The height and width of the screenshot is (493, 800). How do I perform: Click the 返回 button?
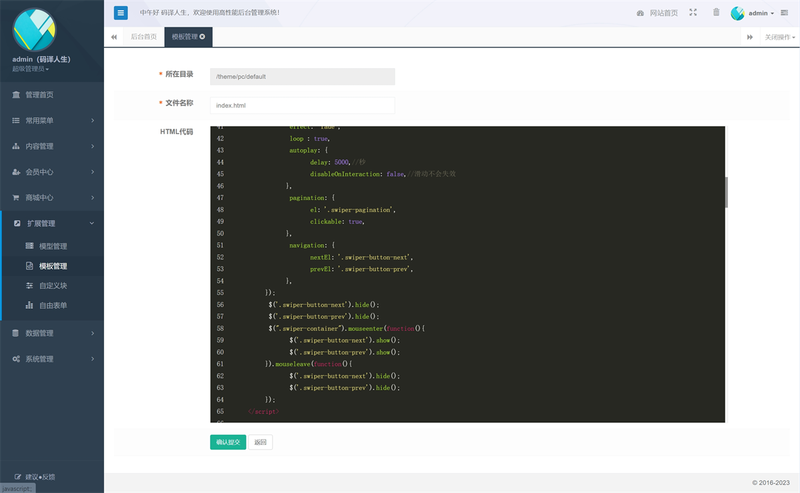(261, 442)
